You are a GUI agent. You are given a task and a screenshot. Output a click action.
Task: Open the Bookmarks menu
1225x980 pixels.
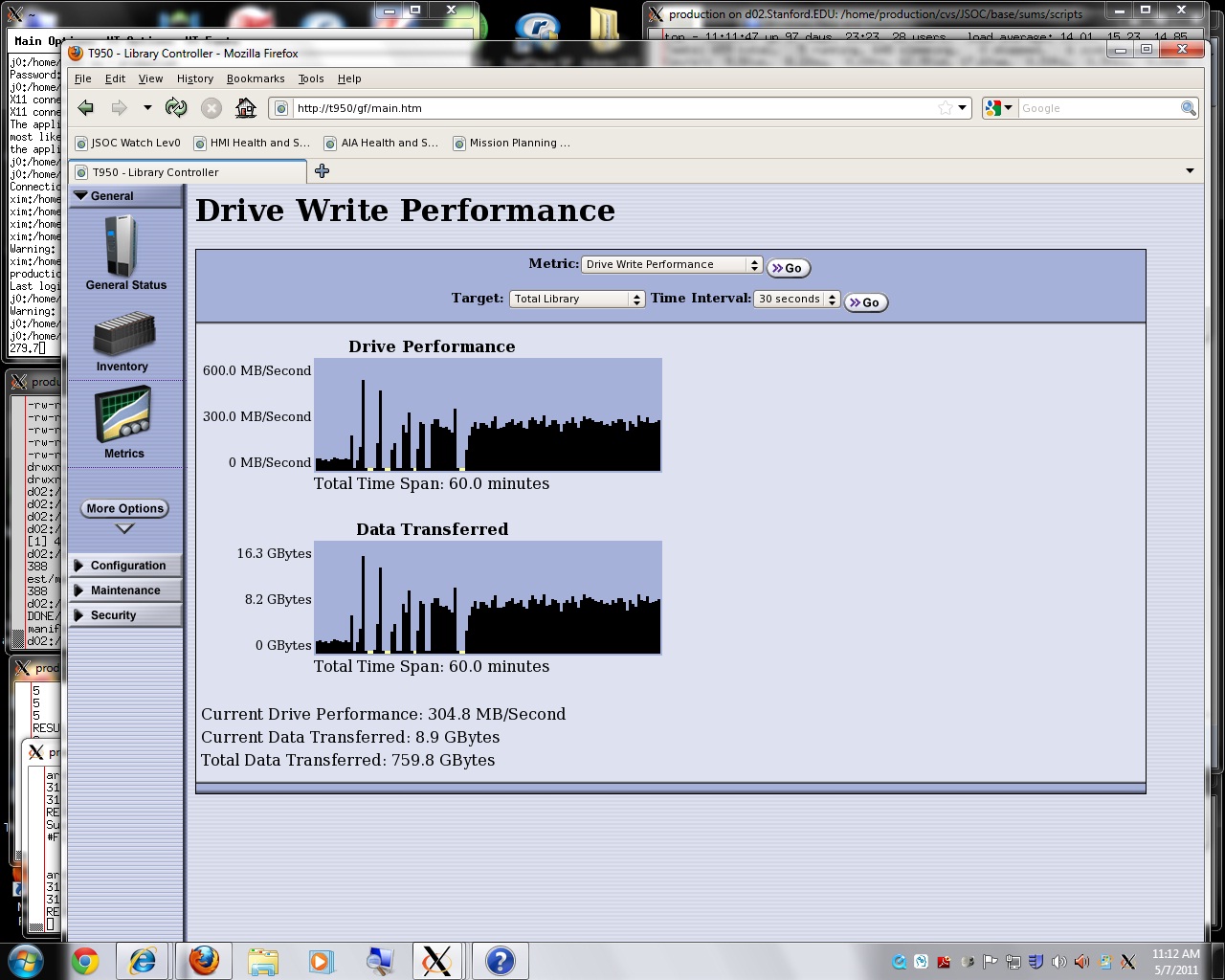pyautogui.click(x=255, y=79)
